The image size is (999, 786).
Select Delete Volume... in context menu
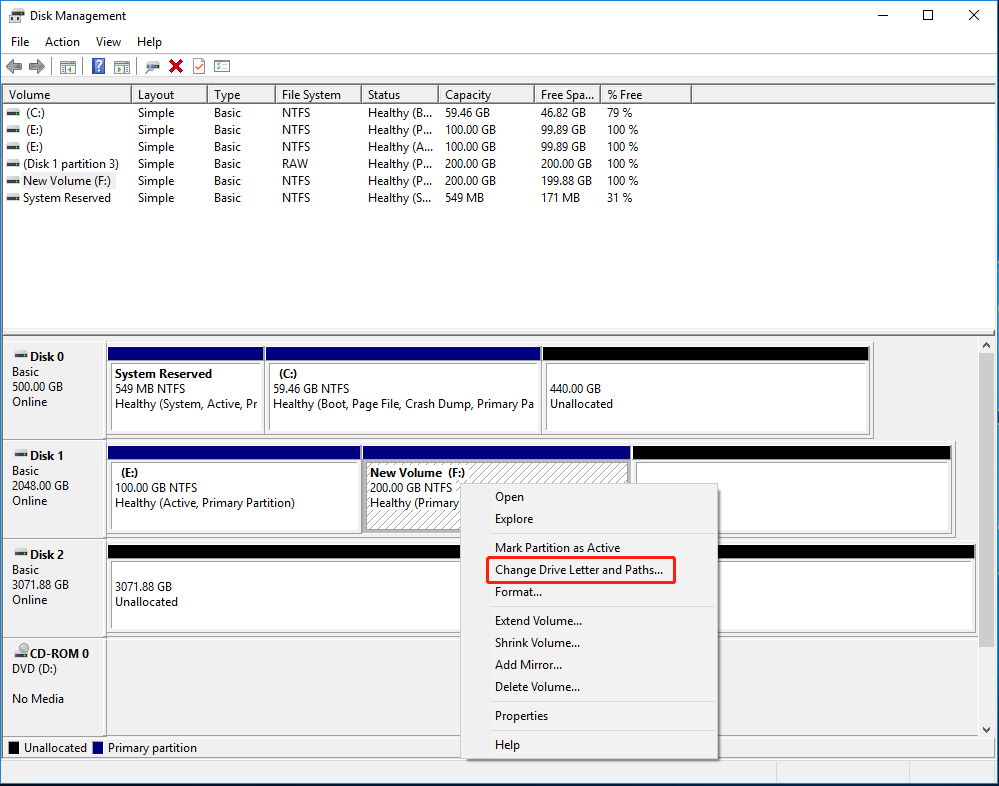pyautogui.click(x=589, y=687)
